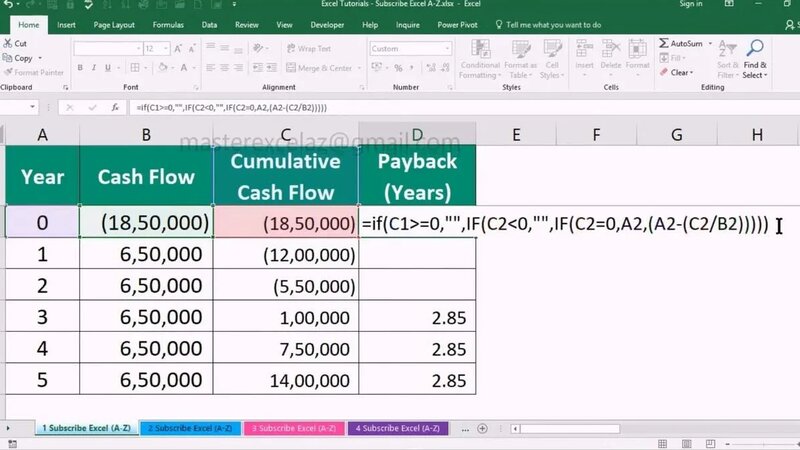Switch to the Page Layout tab

point(114,24)
